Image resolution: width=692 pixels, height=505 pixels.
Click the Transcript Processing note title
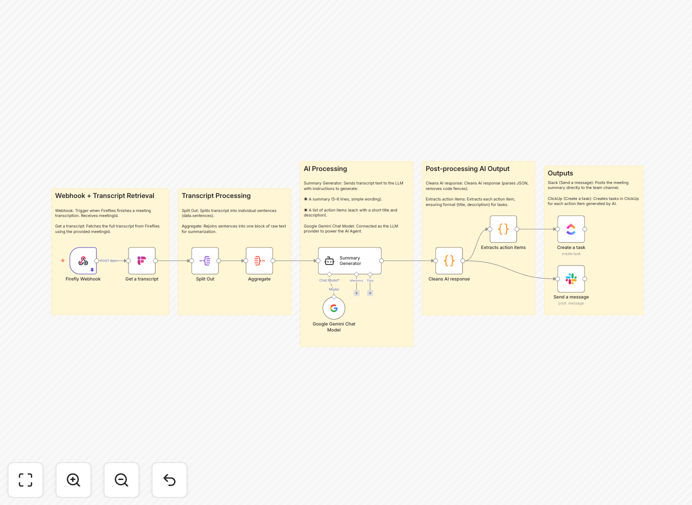(x=216, y=196)
